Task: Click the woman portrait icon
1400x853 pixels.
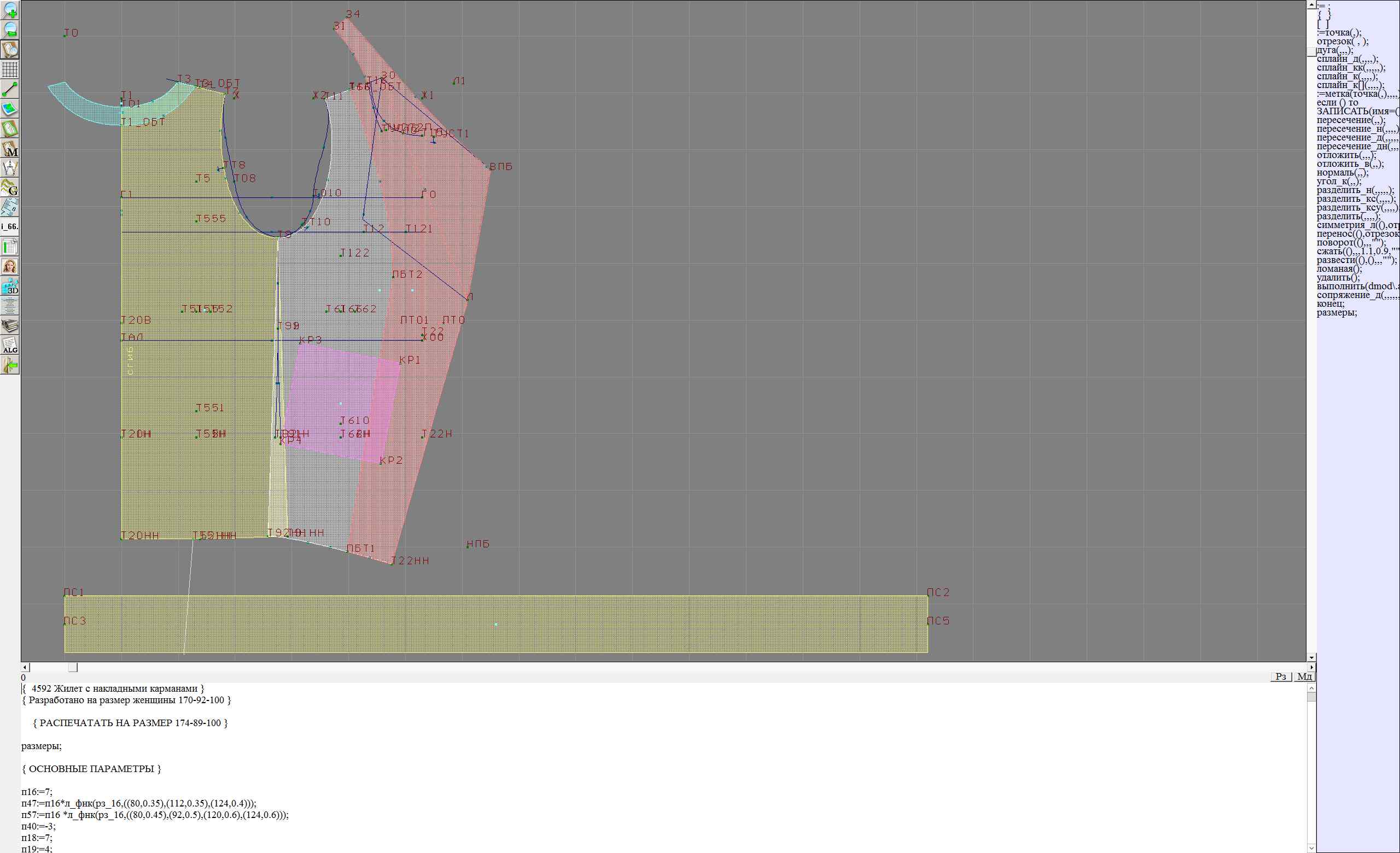Action: [10, 267]
